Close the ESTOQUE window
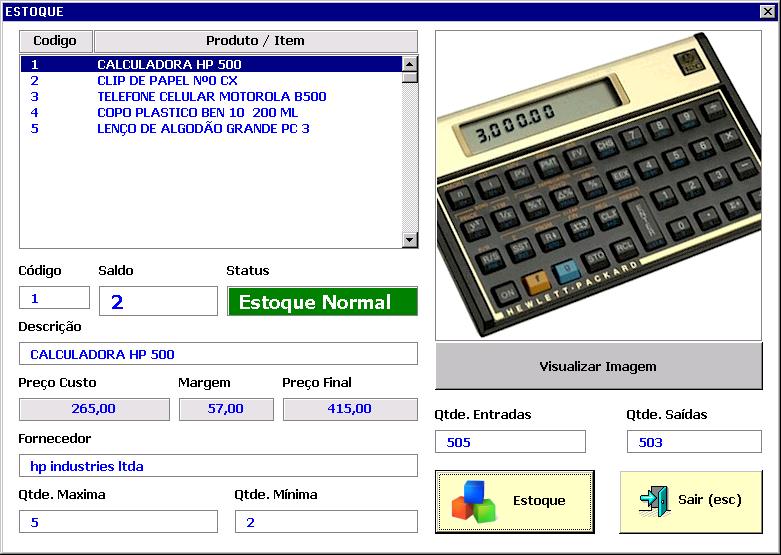The height and width of the screenshot is (555, 781). point(768,11)
